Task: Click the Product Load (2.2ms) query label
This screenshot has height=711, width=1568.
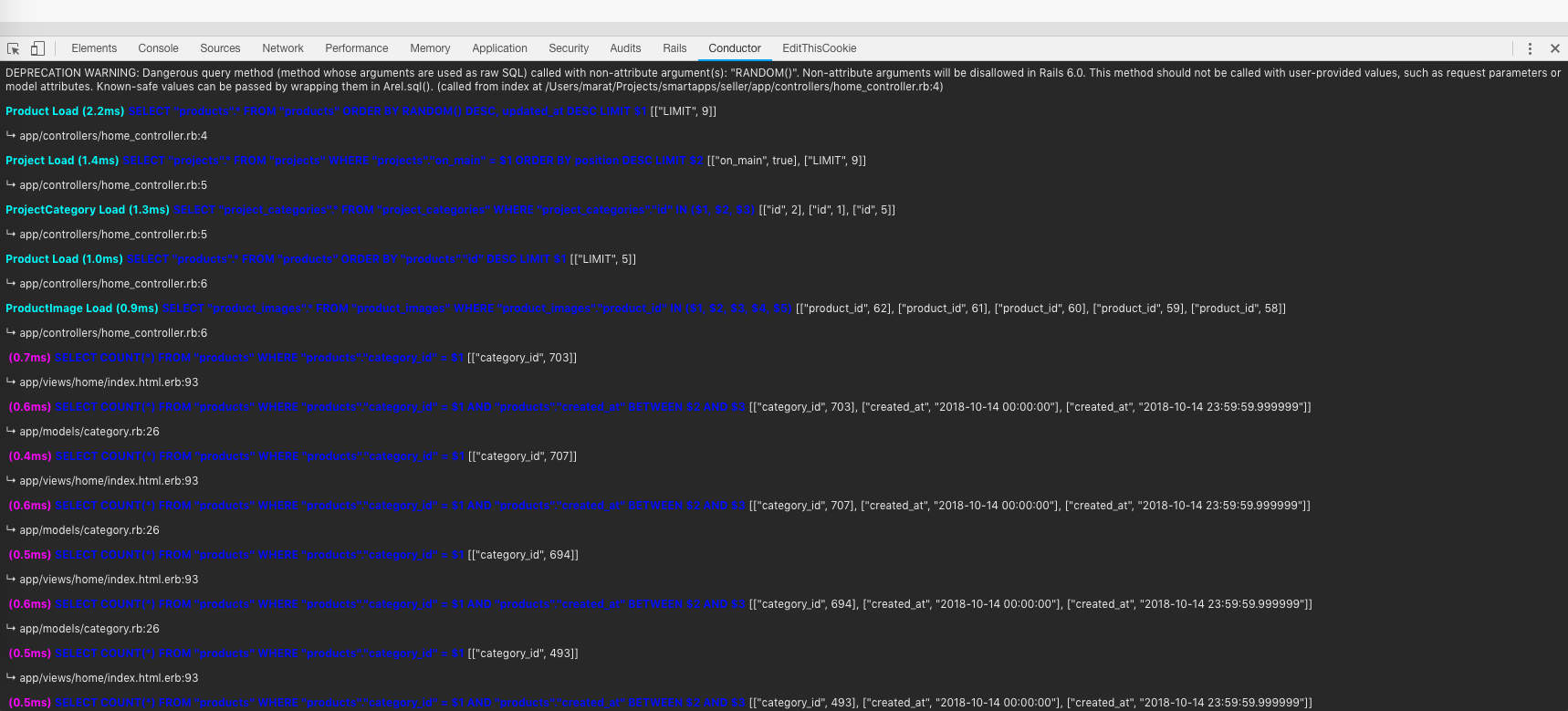Action: [65, 111]
